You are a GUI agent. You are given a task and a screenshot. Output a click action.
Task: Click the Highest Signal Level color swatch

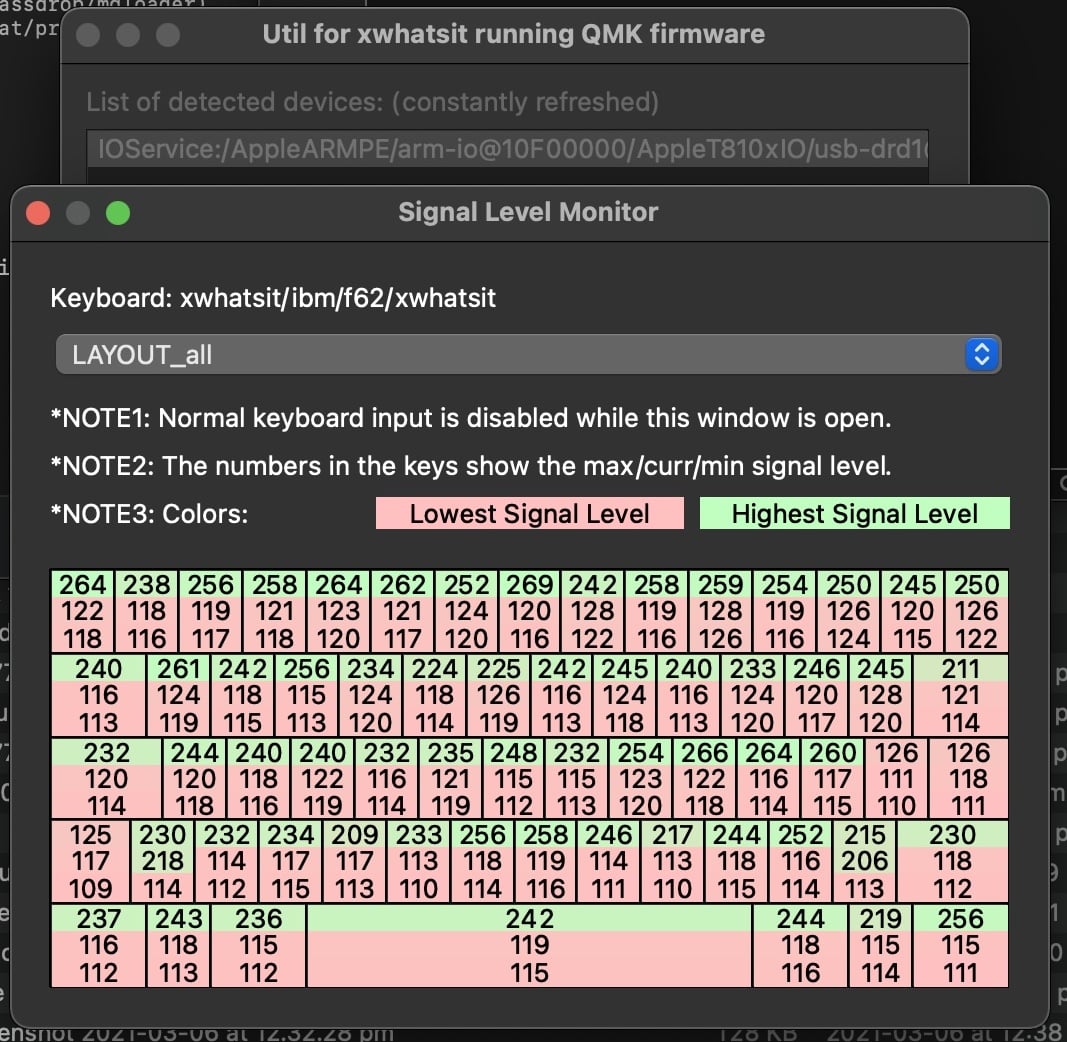coord(854,514)
